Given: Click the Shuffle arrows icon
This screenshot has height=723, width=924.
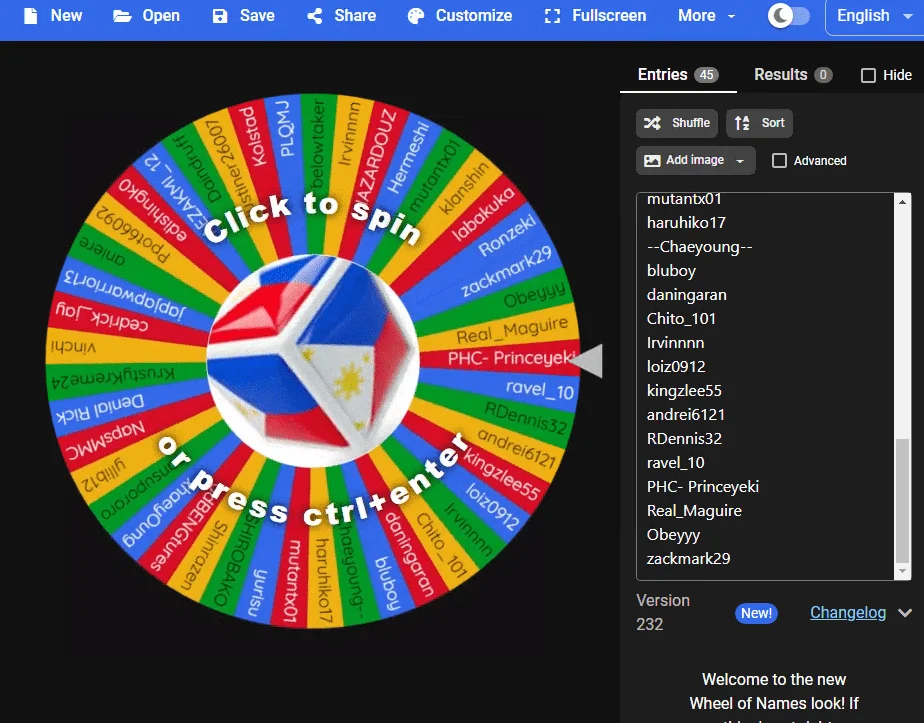Looking at the screenshot, I should [x=652, y=123].
